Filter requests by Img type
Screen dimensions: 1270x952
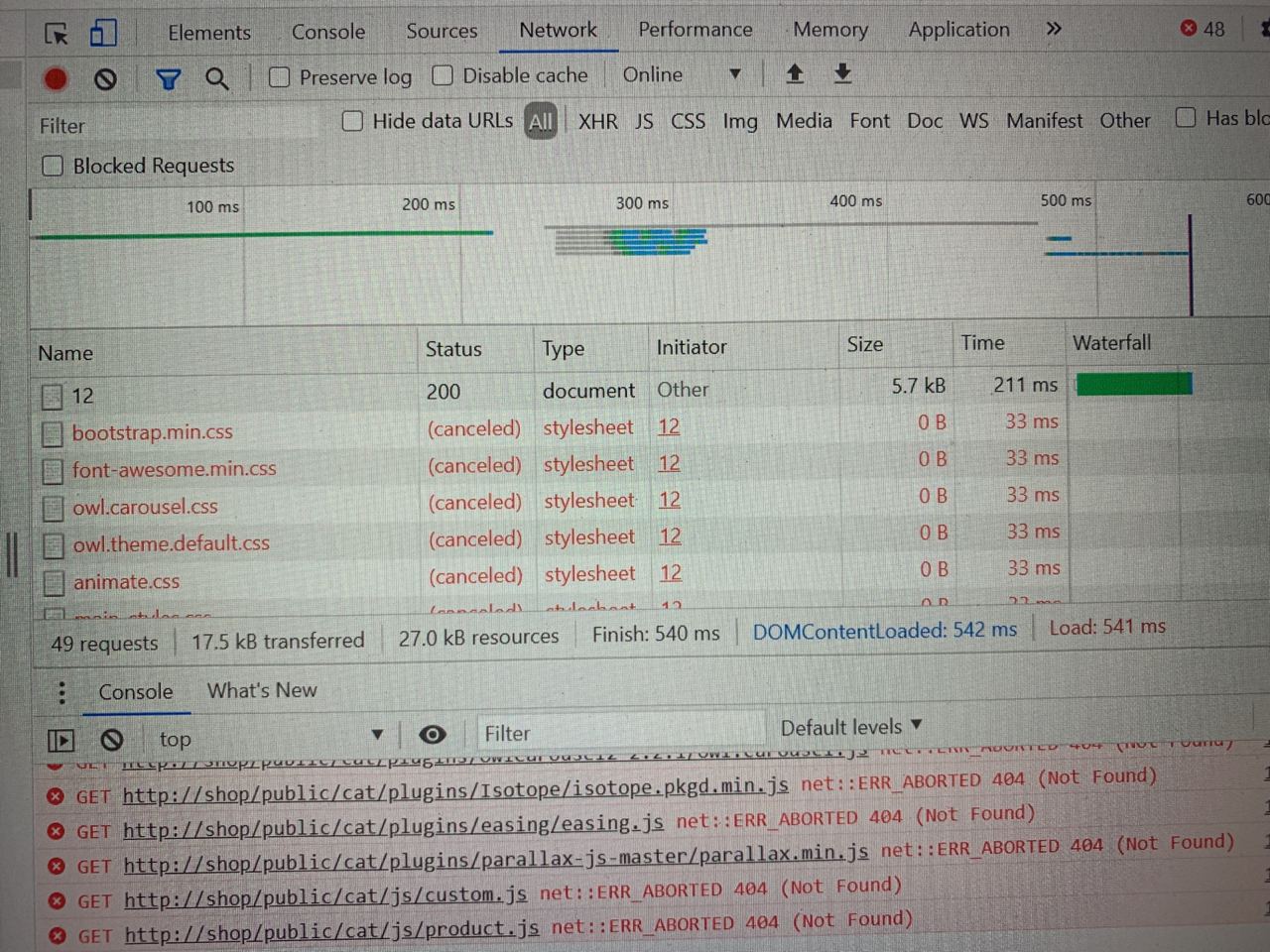[740, 121]
